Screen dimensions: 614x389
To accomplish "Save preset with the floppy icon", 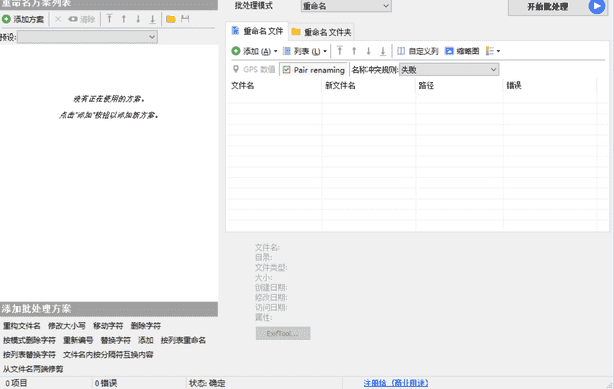I will tap(185, 19).
